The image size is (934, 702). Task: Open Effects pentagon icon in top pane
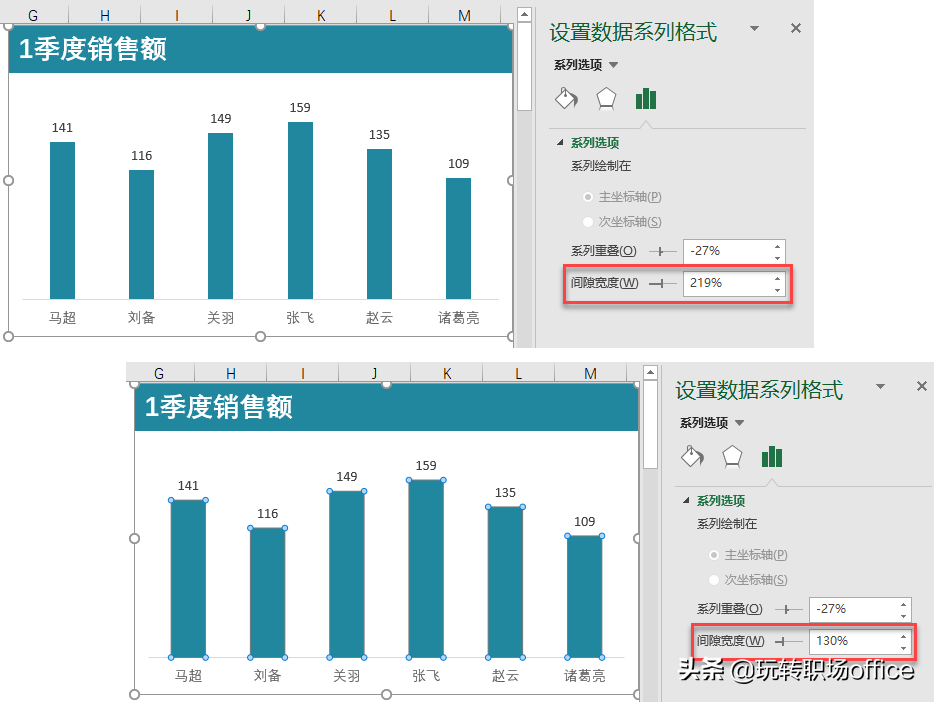point(606,99)
